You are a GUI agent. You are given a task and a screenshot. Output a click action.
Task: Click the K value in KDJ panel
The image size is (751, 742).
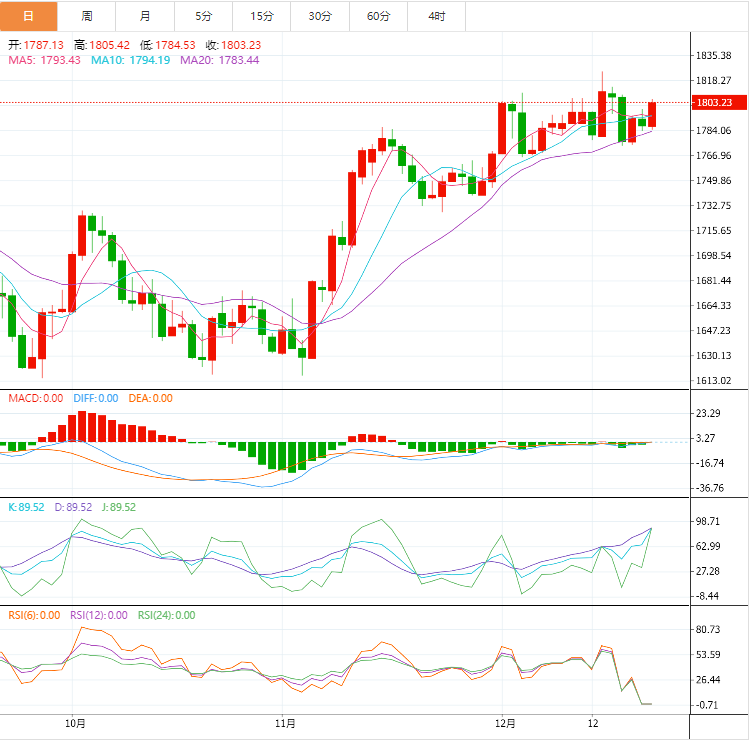tap(26, 507)
